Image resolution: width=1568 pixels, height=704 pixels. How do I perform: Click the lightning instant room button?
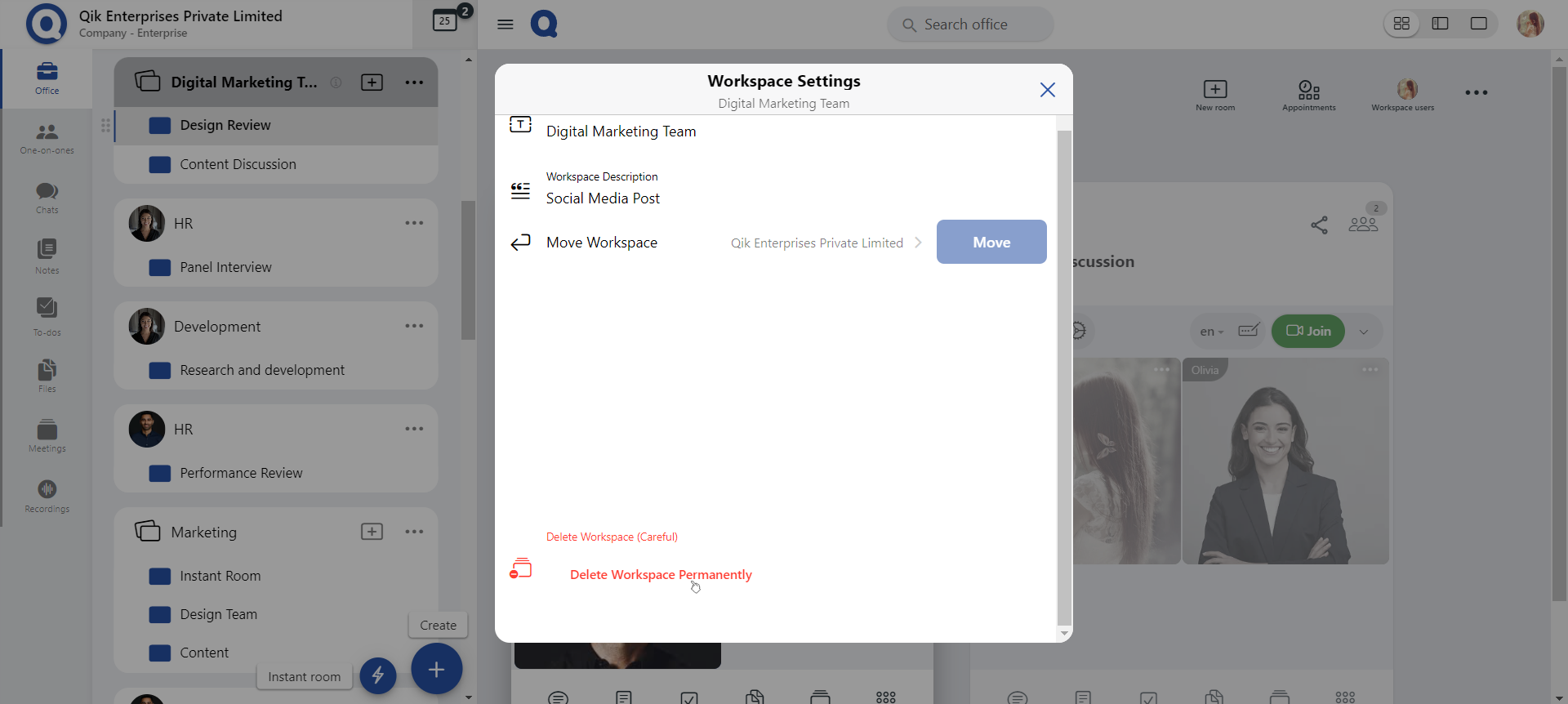[378, 675]
